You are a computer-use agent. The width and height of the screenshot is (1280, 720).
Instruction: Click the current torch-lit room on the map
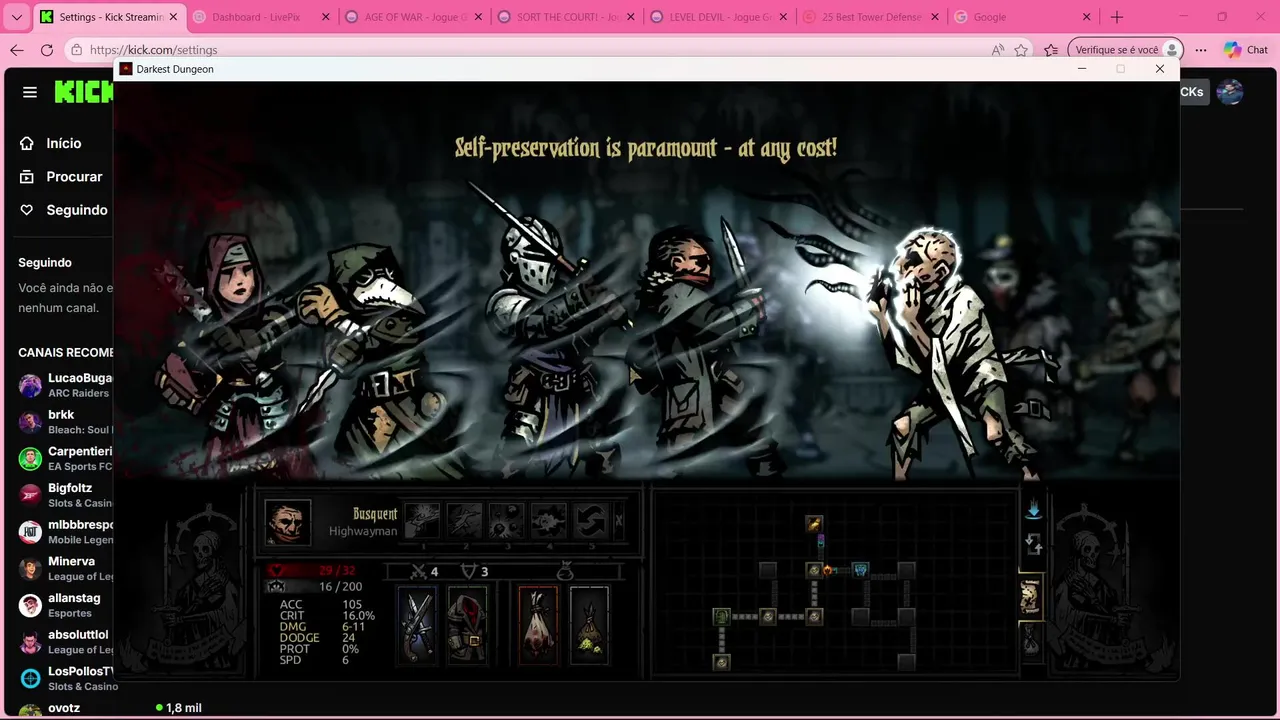tap(814, 570)
